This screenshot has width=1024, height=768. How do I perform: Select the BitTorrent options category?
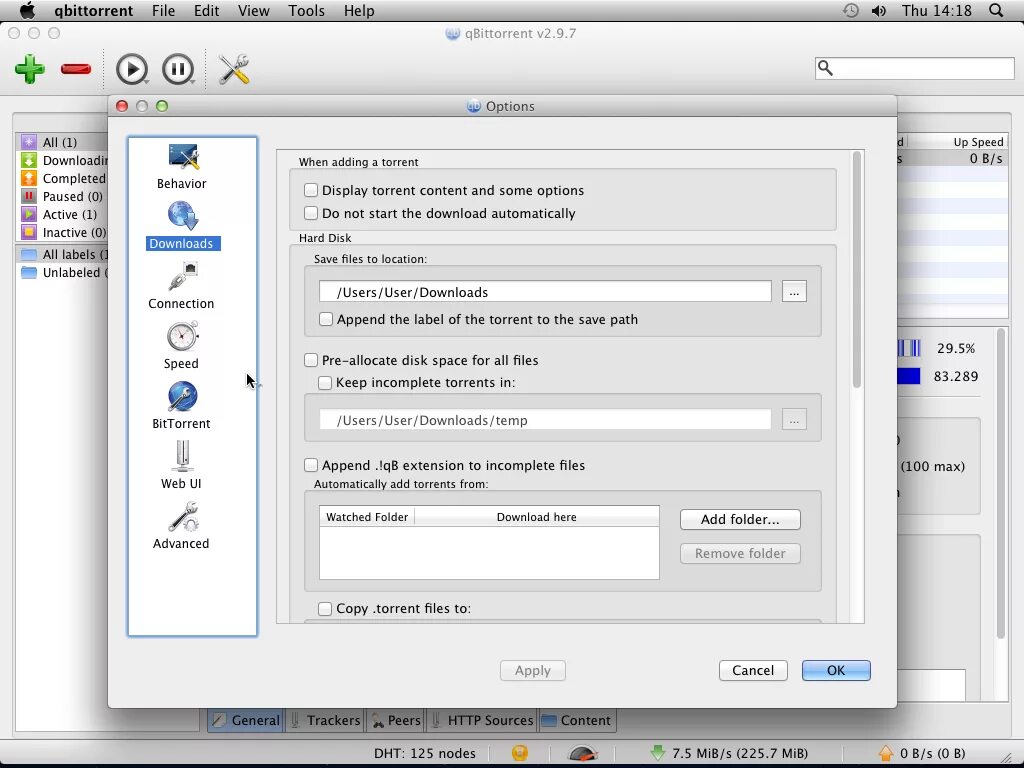[x=182, y=406]
